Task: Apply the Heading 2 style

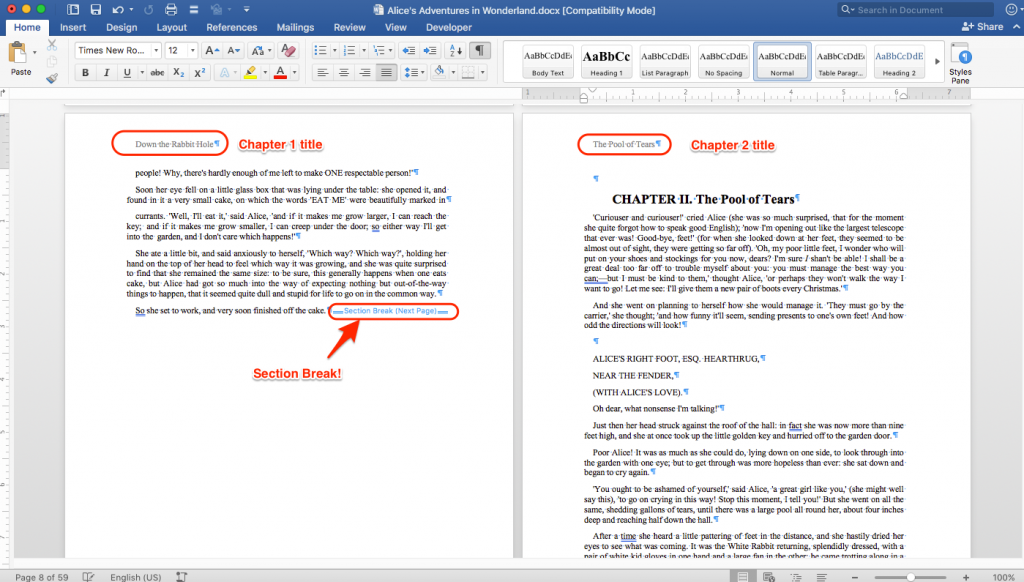Action: coord(899,62)
